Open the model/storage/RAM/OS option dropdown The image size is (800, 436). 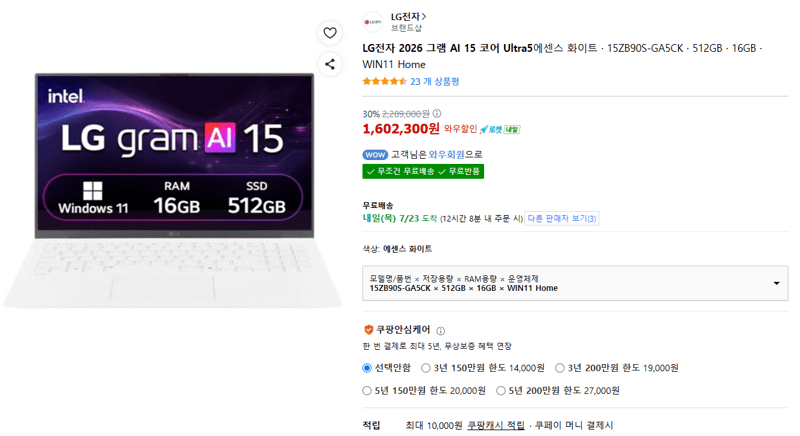(x=575, y=283)
